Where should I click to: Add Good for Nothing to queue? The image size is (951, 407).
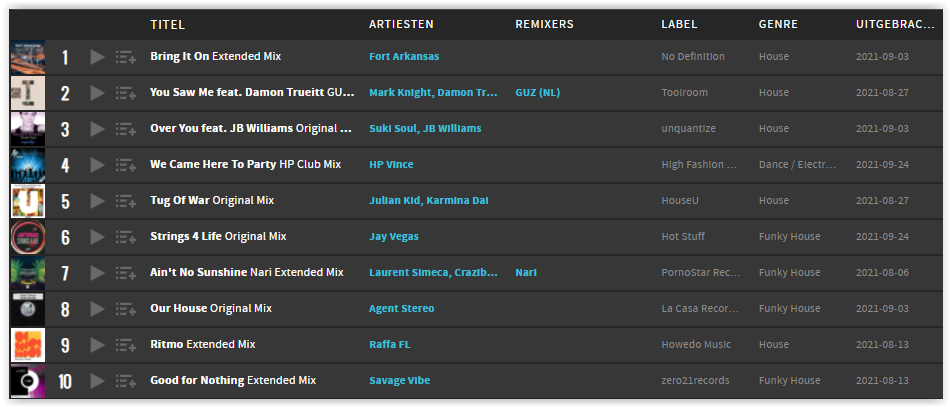pos(126,382)
